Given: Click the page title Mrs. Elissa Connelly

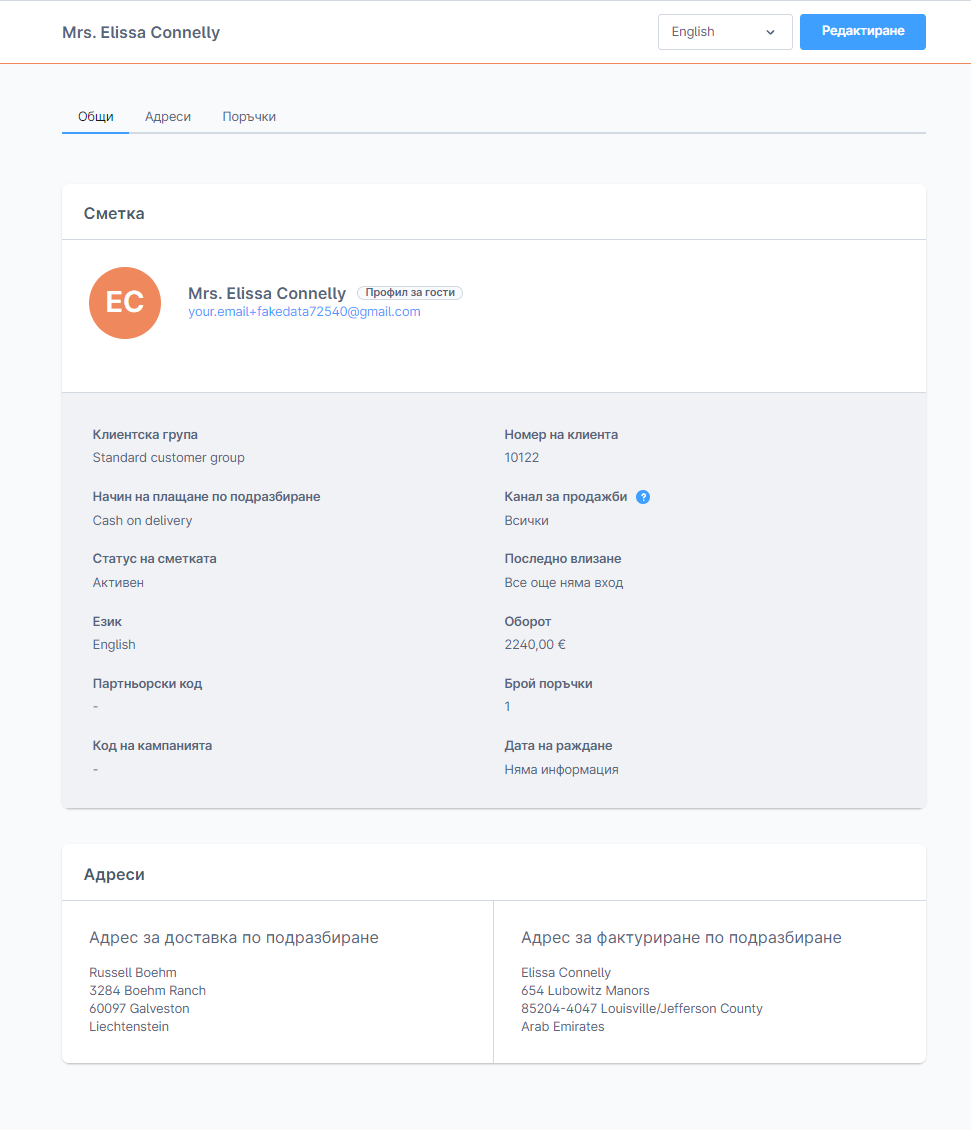Looking at the screenshot, I should point(141,32).
